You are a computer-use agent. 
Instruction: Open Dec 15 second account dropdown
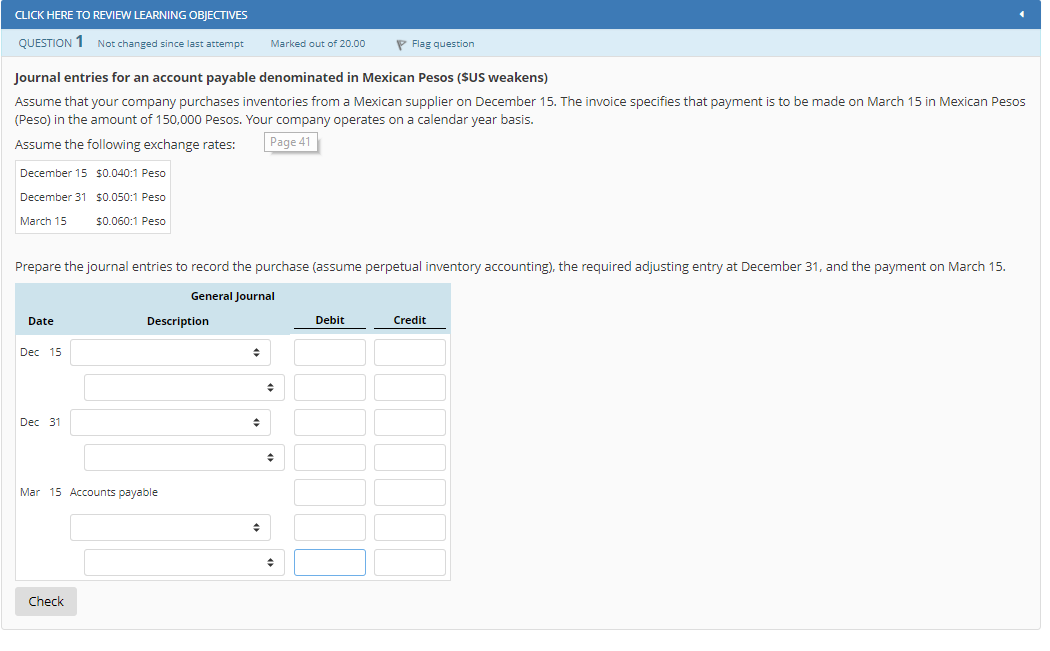[184, 387]
